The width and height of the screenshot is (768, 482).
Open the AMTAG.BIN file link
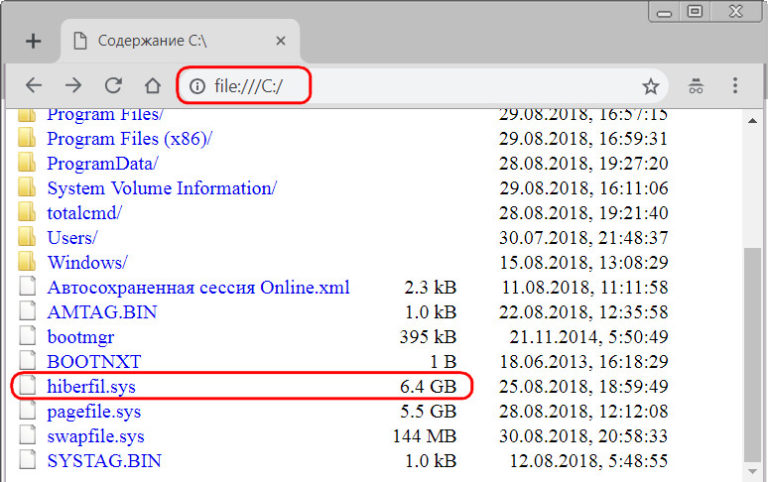[x=102, y=312]
